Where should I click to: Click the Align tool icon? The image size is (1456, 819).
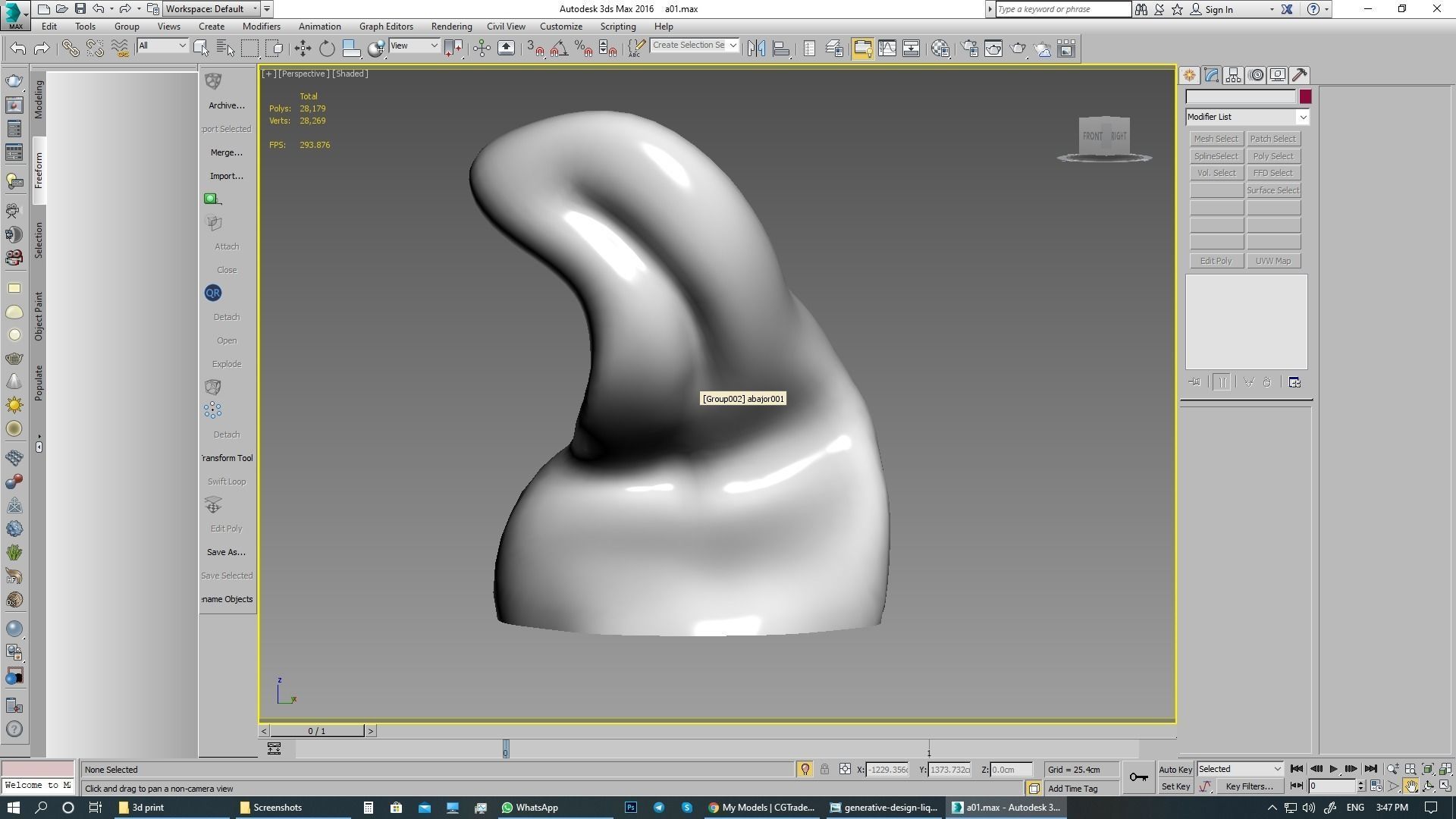tap(781, 49)
